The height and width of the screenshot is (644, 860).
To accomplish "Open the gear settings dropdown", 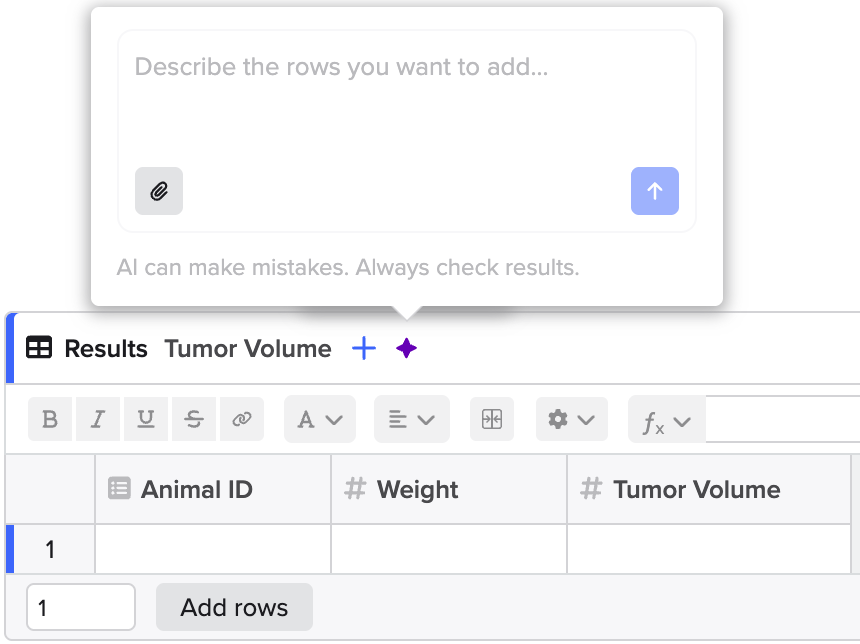I will [x=571, y=420].
